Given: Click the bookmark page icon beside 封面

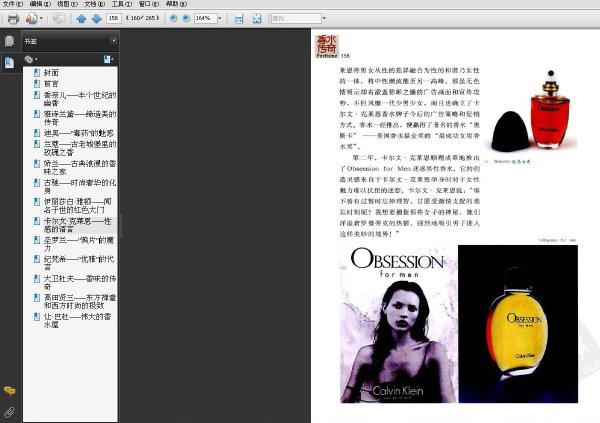Looking at the screenshot, I should pos(37,72).
